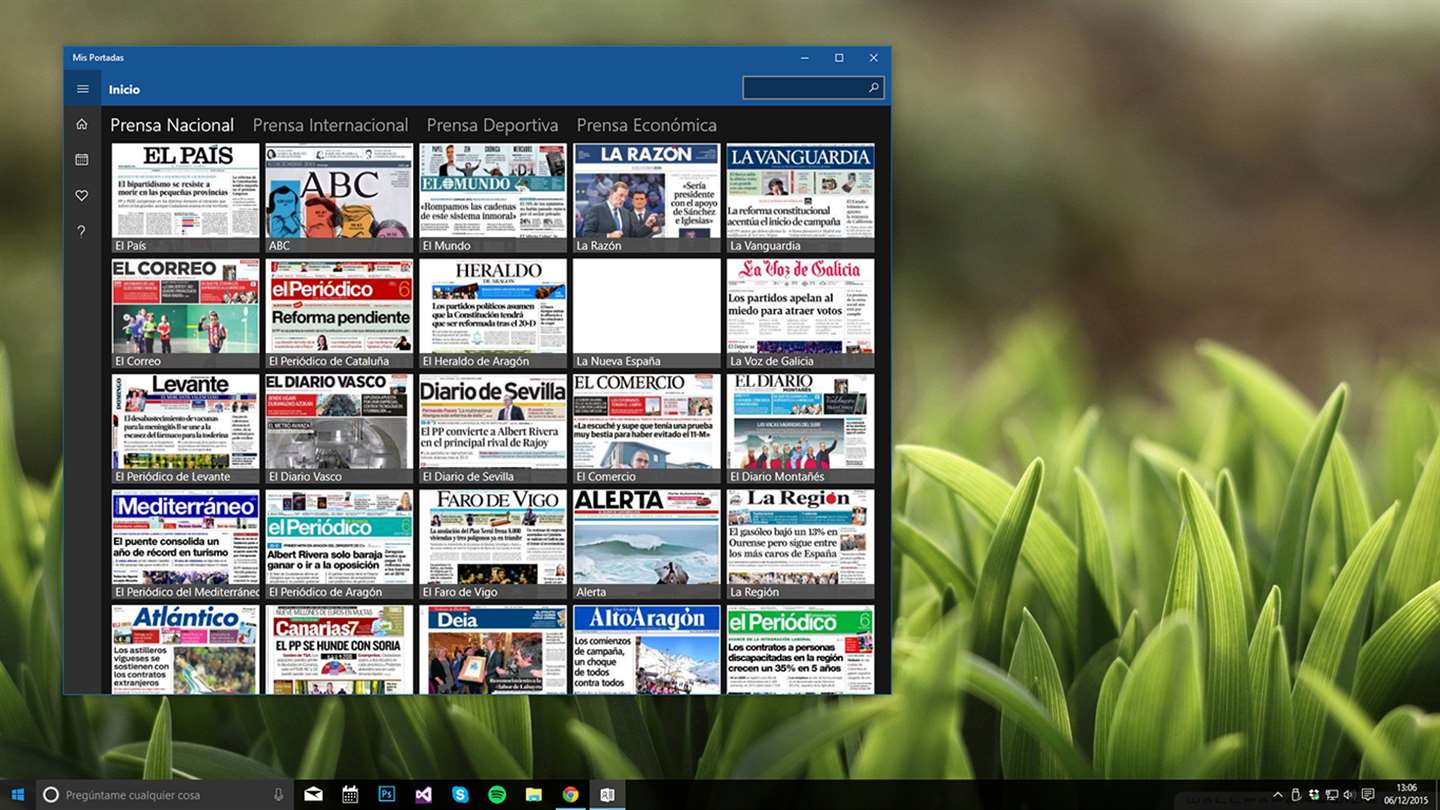Viewport: 1440px width, 810px height.
Task: Open the Action Center notifications
Action: coord(1368,795)
